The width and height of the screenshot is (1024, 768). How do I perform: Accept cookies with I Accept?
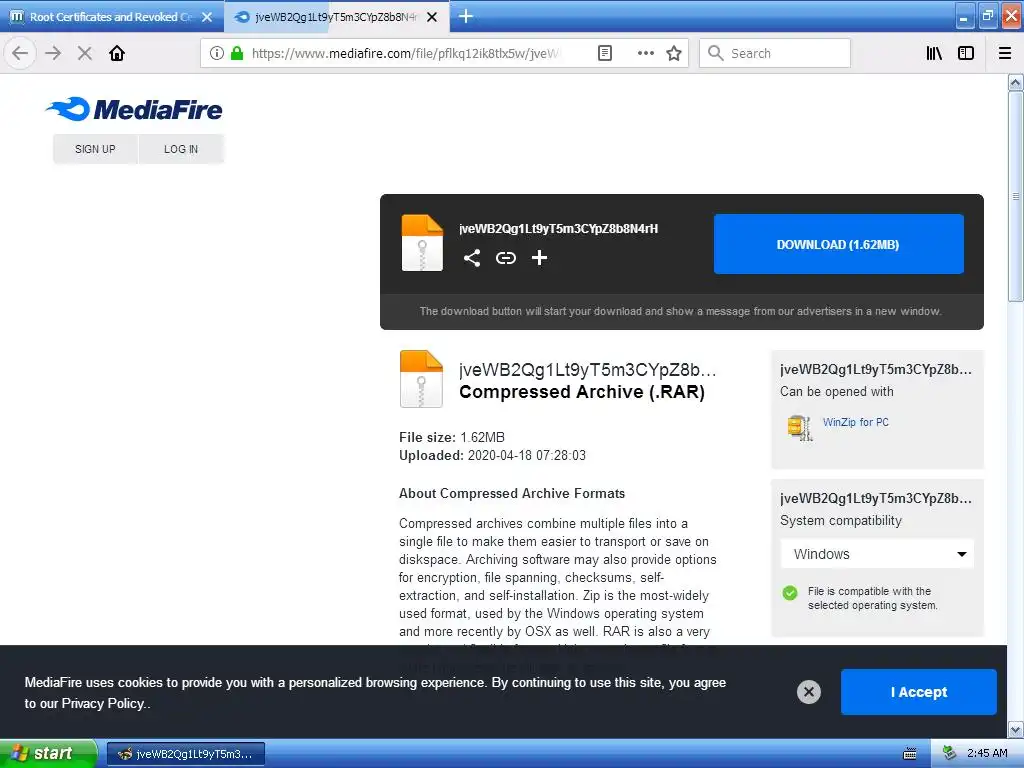[x=918, y=692]
